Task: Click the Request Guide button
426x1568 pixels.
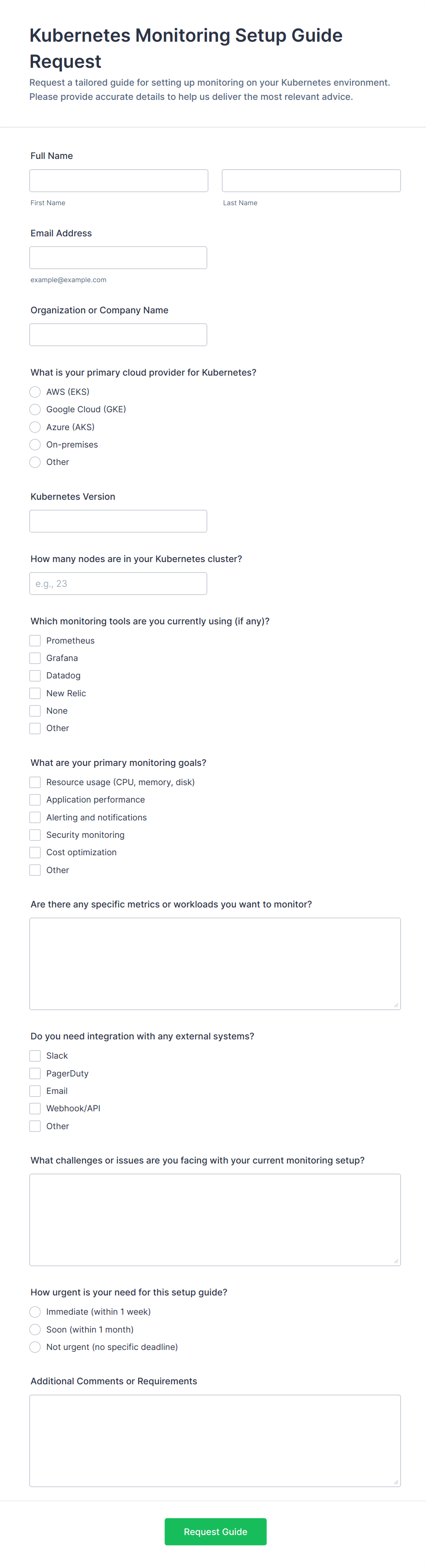Action: [215, 1531]
